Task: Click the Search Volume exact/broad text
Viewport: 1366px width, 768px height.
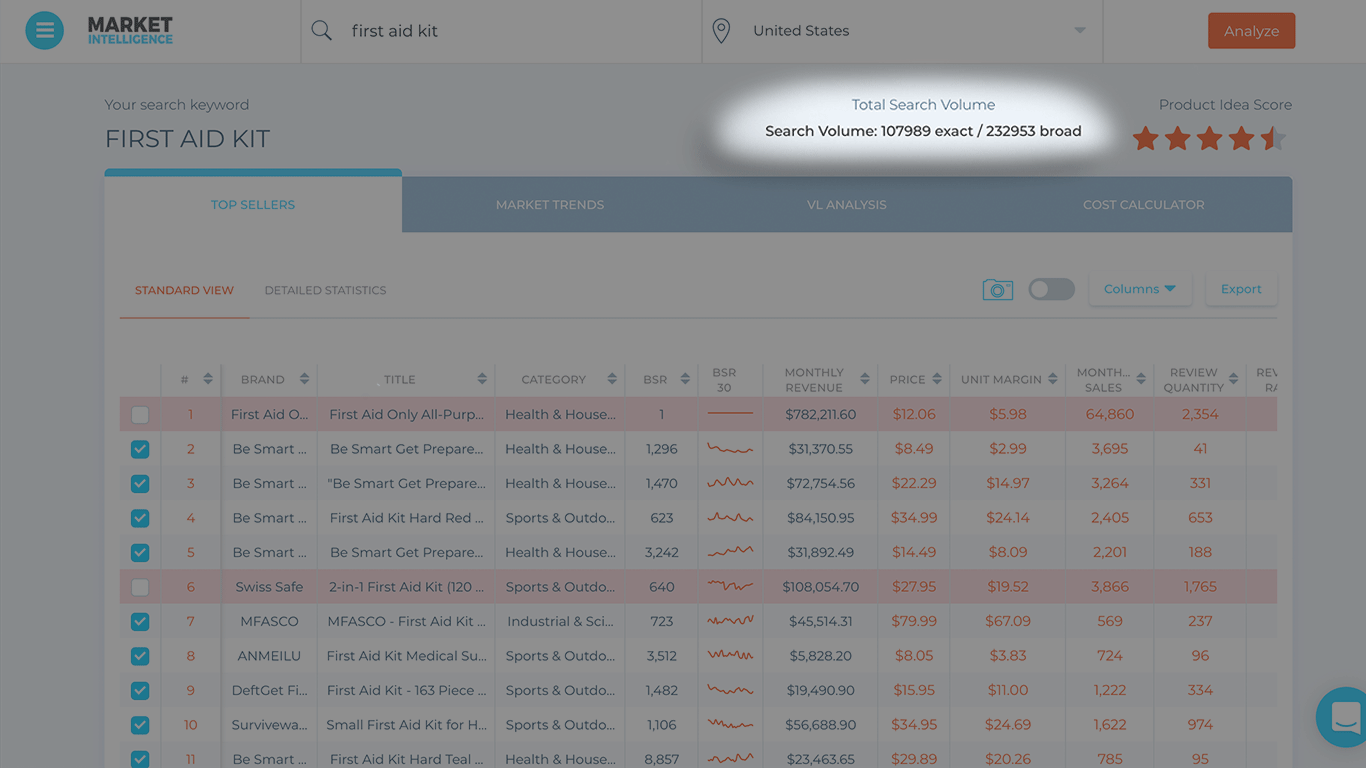Action: tap(923, 131)
